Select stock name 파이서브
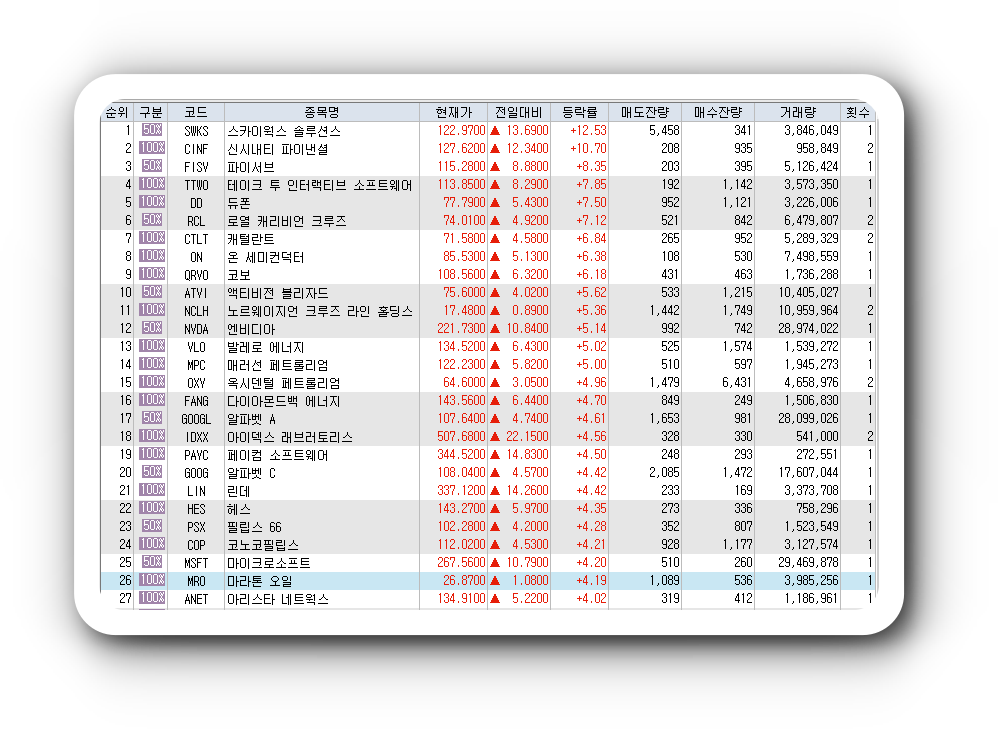The image size is (998, 729). [251, 167]
